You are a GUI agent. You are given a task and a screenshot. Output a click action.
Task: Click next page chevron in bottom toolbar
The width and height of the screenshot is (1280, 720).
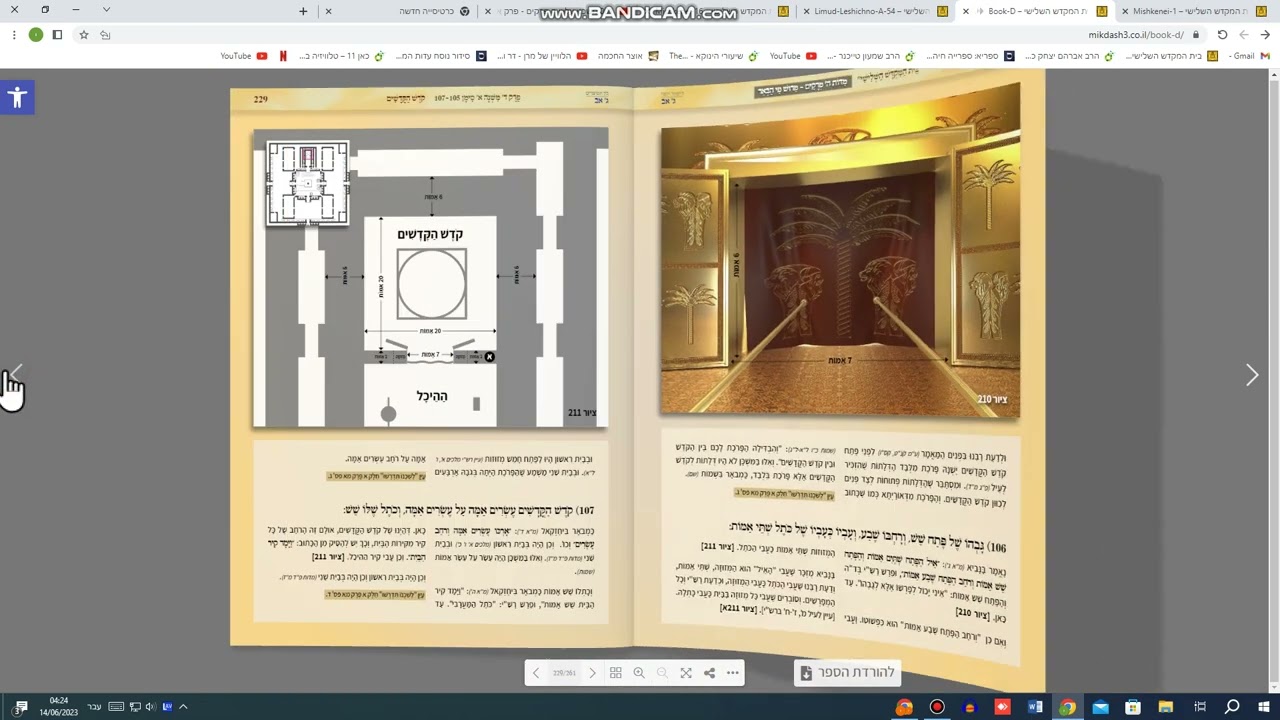592,673
